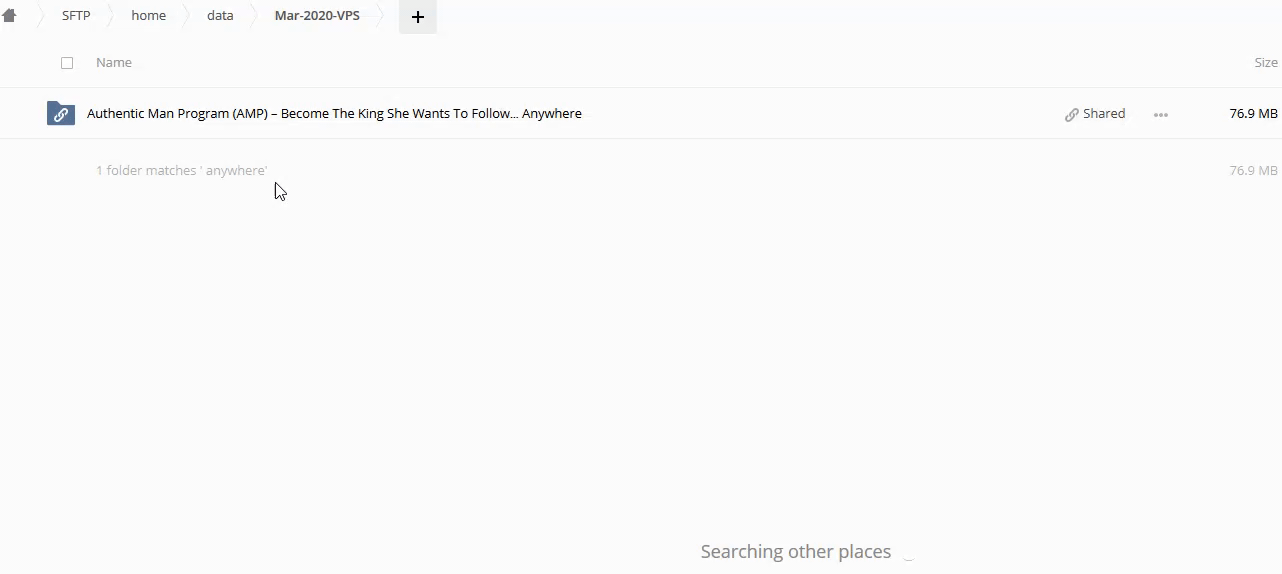The height and width of the screenshot is (574, 1282).
Task: Click the chain link icon beside Shared
Action: click(x=1072, y=114)
